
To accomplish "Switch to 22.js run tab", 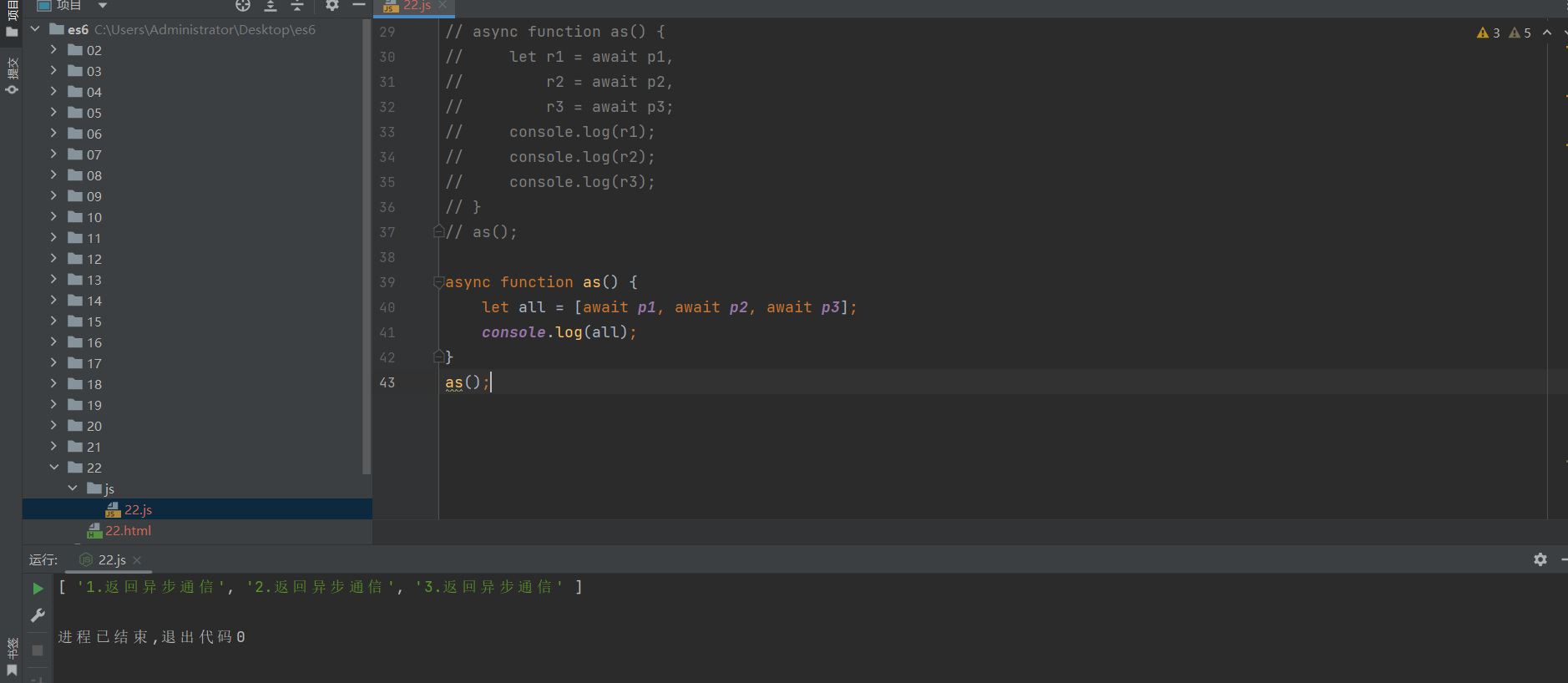I will pos(112,560).
